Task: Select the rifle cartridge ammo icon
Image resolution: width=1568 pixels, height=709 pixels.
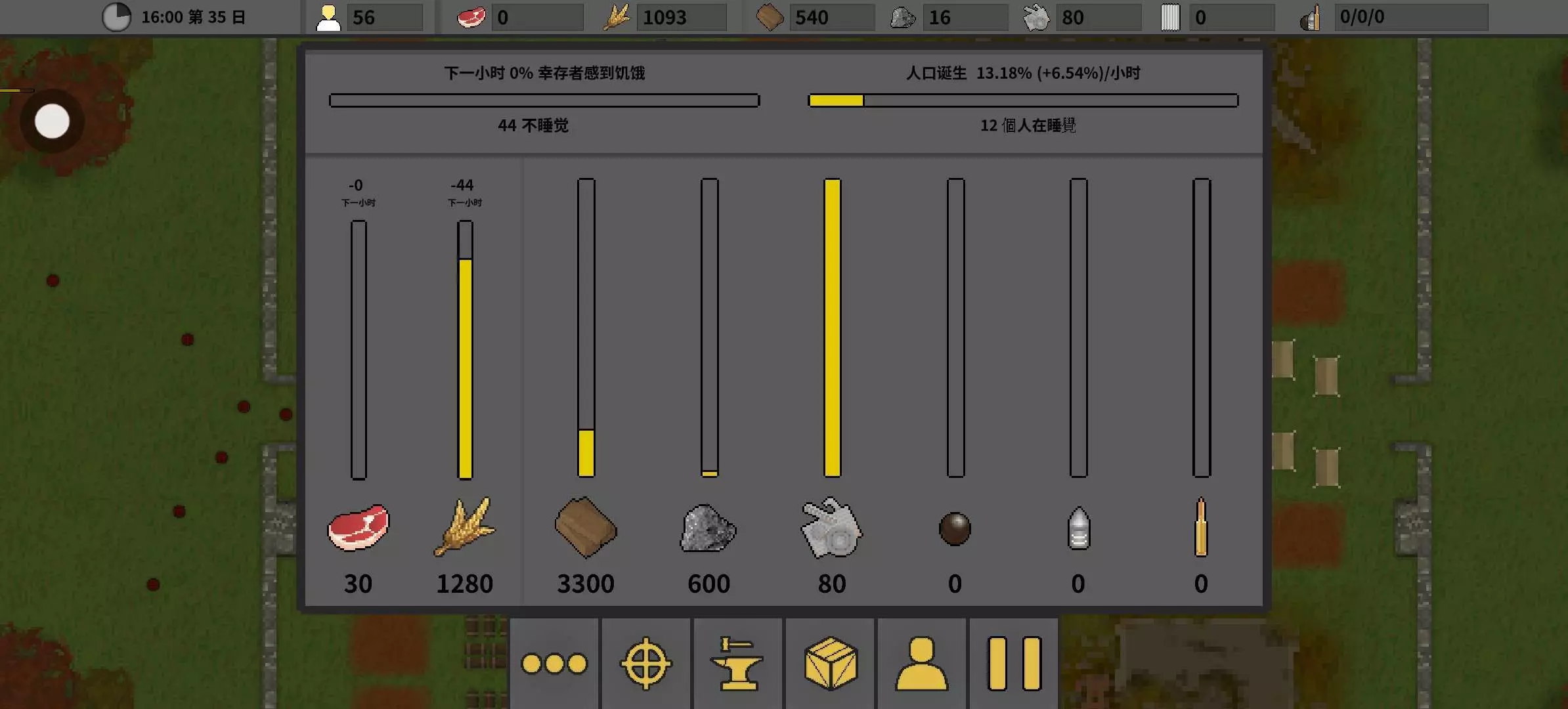Action: 1201,527
